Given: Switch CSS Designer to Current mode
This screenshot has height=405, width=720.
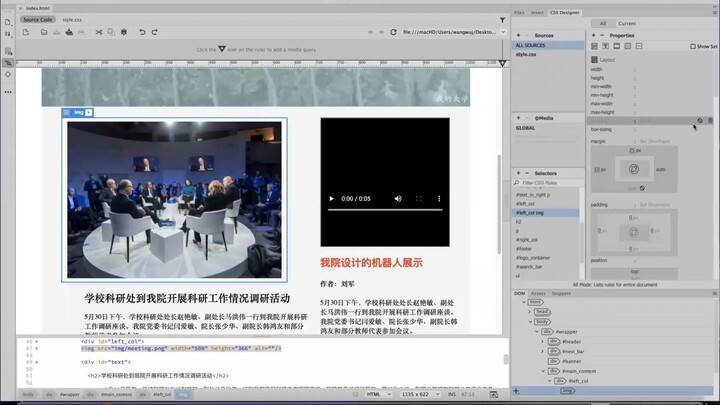Looking at the screenshot, I should [x=627, y=23].
